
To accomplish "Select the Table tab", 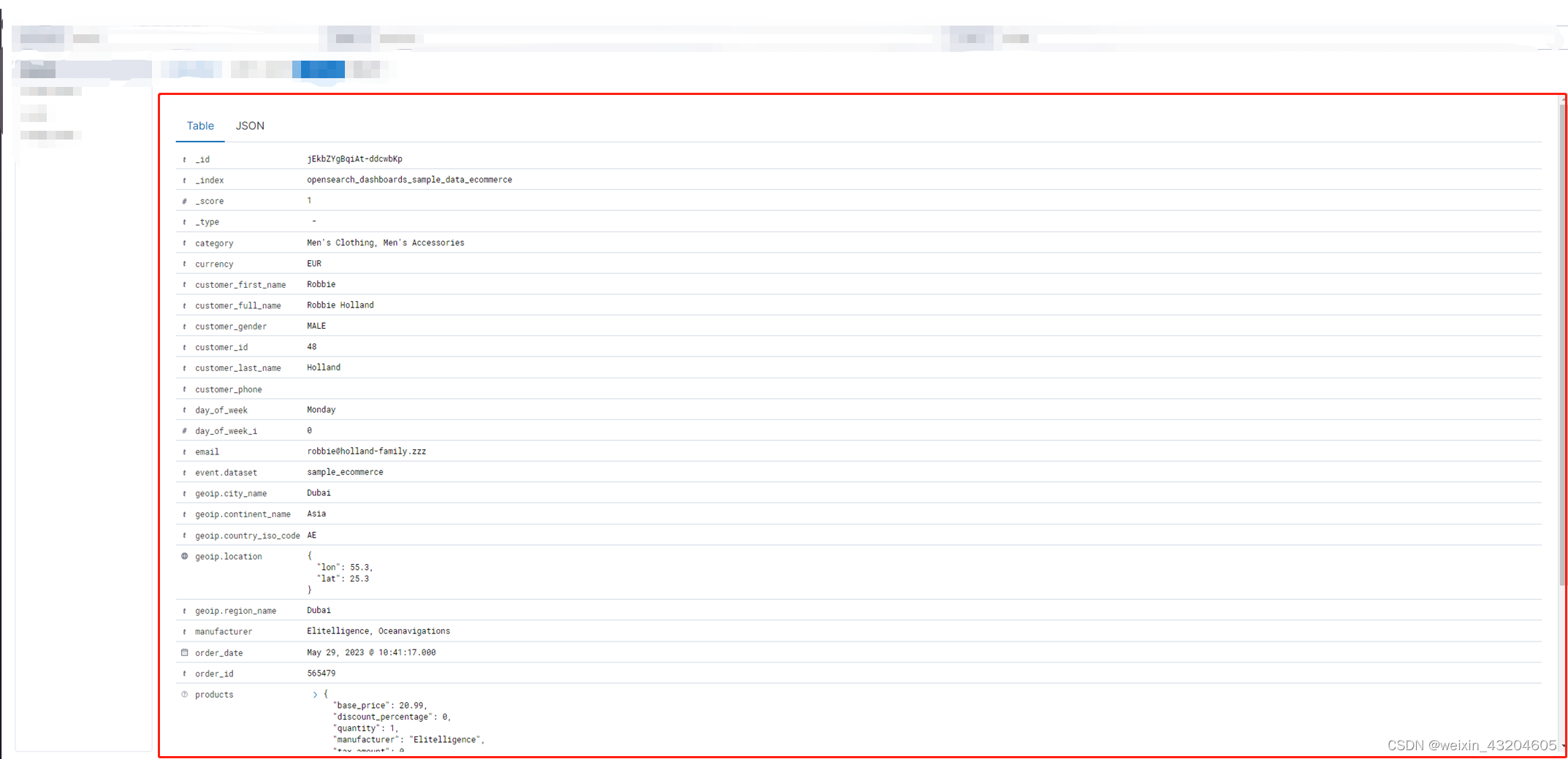I will click(200, 126).
